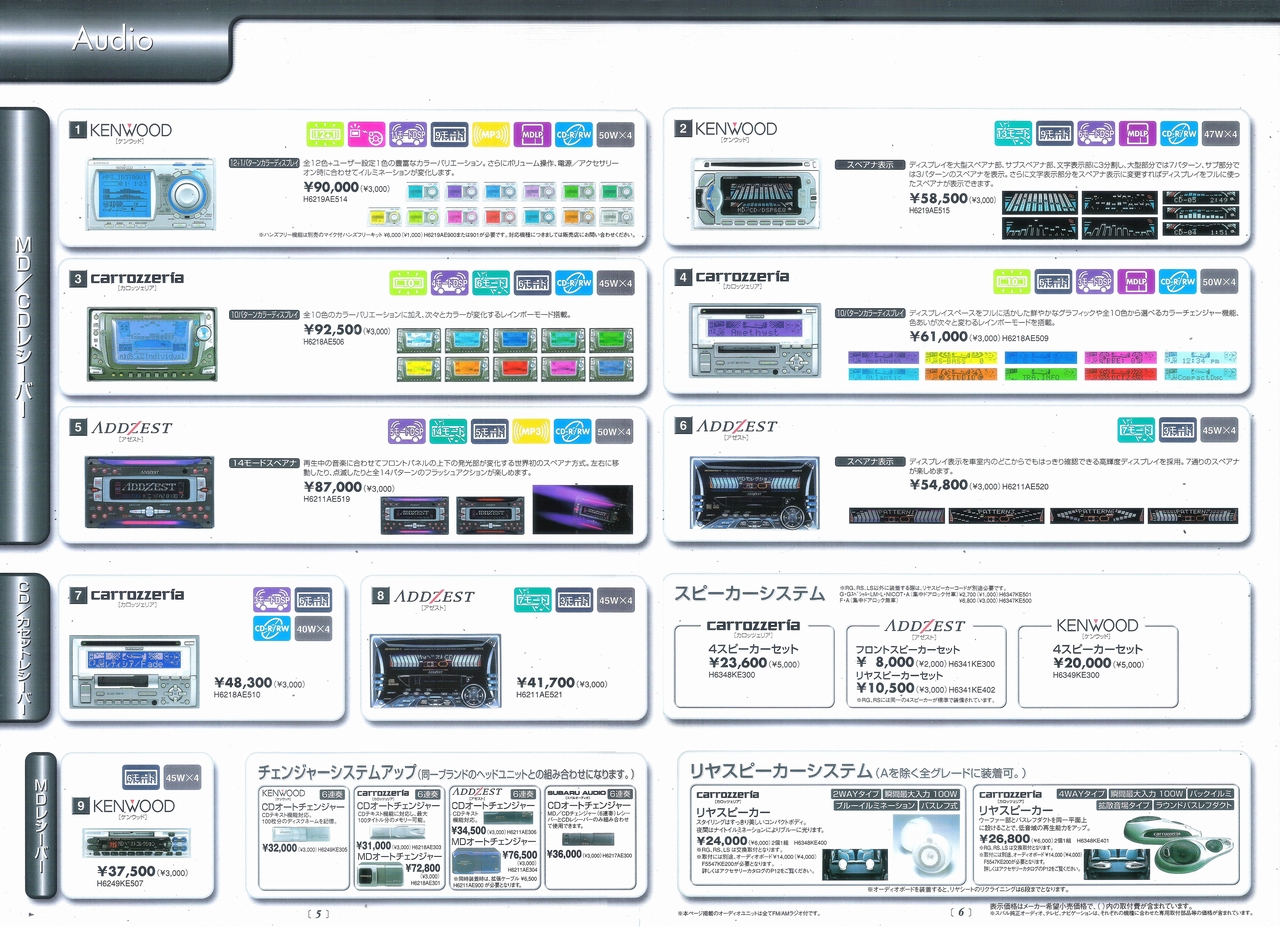The height and width of the screenshot is (927, 1280).
Task: Click the price ¥87,000
Action: click(332, 487)
